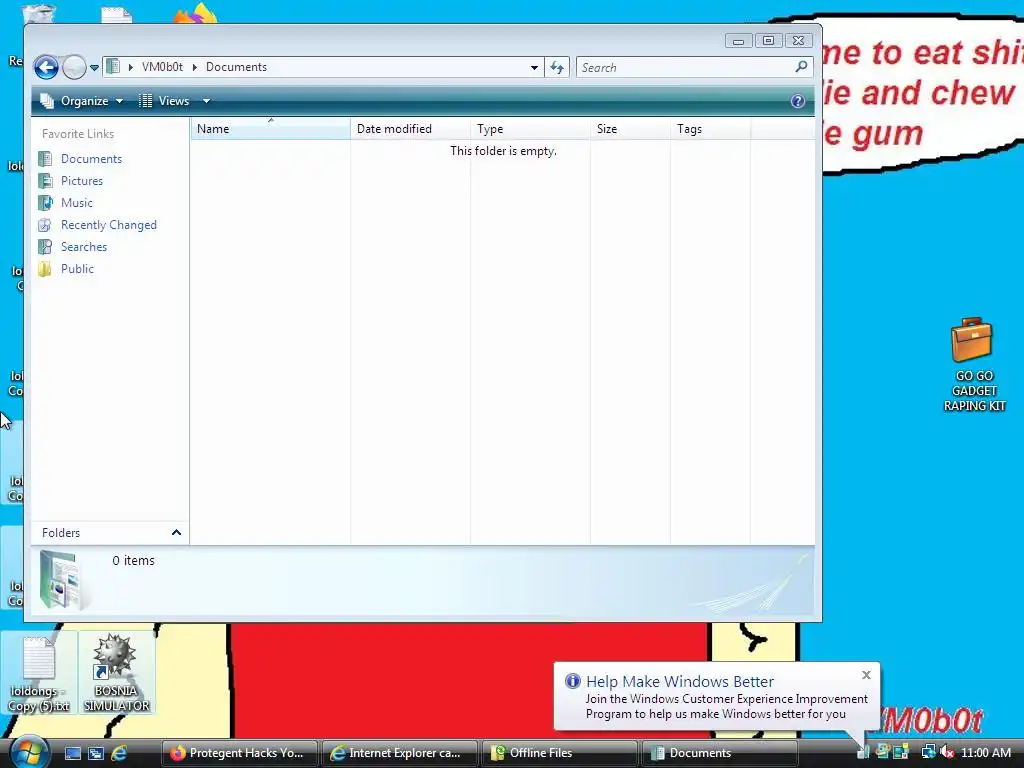Expand the Folders pane chevron
The image size is (1024, 768).
click(176, 533)
